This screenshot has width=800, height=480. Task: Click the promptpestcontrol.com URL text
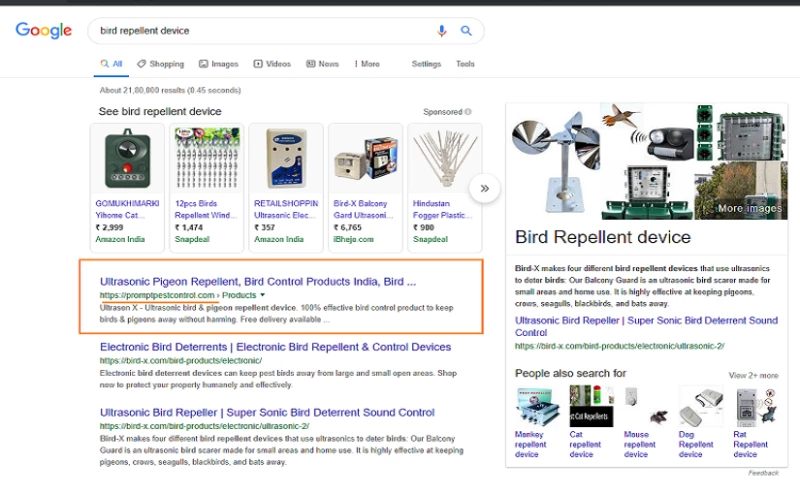[157, 295]
